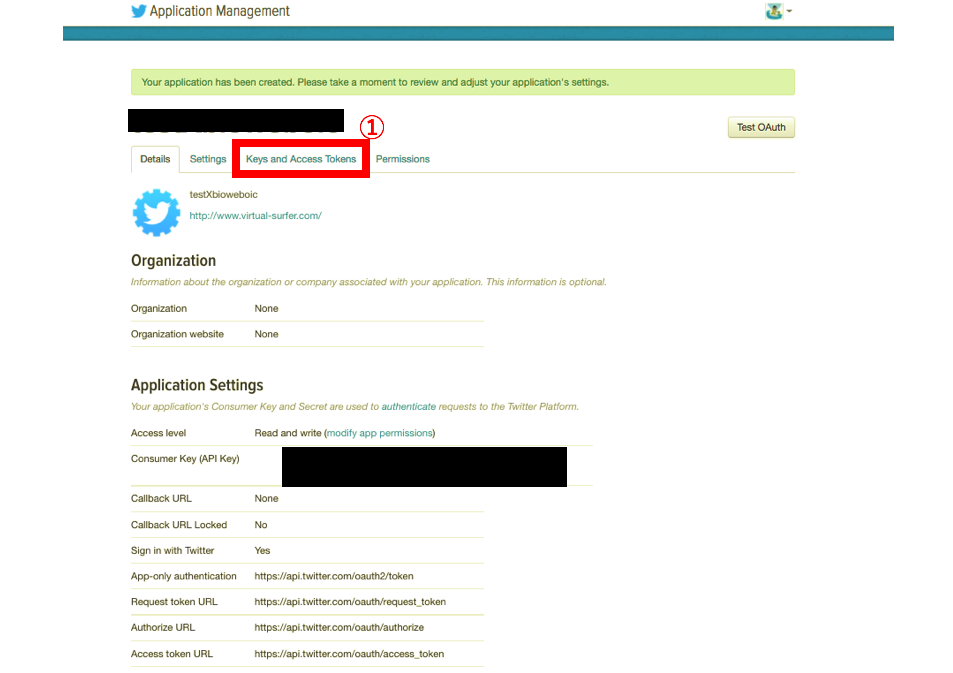Click the Test OAuth button

[x=761, y=127]
